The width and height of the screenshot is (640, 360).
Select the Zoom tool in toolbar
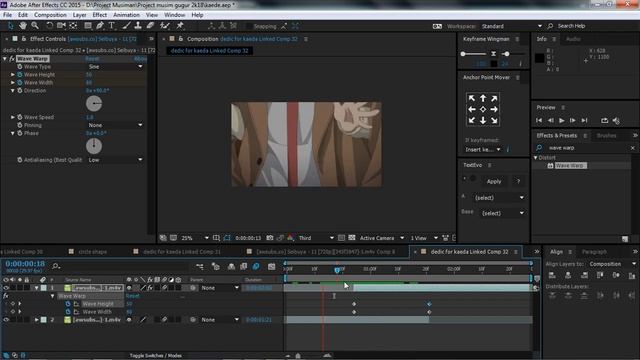click(35, 26)
